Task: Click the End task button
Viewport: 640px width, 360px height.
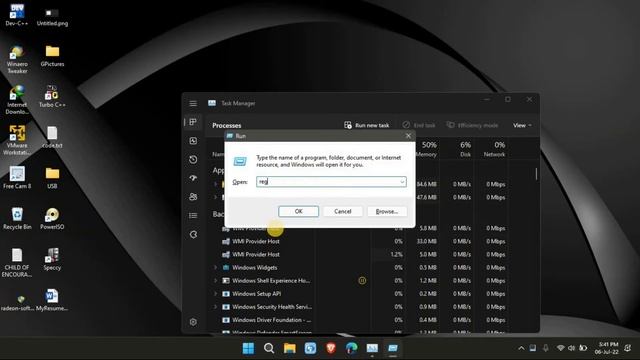Action: click(x=419, y=125)
